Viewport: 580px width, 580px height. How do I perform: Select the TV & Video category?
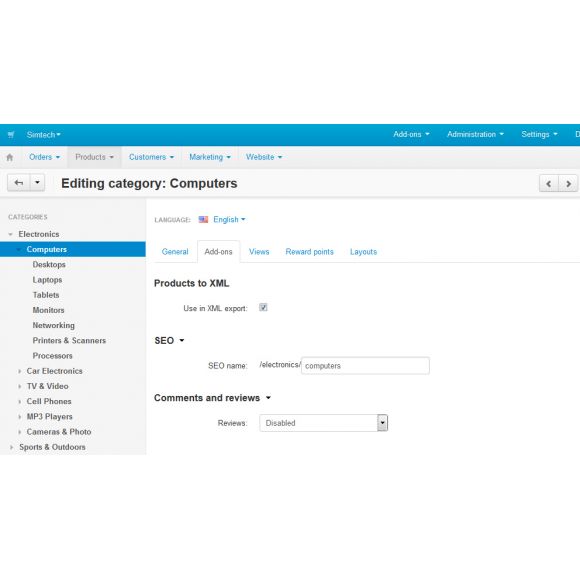coord(47,386)
